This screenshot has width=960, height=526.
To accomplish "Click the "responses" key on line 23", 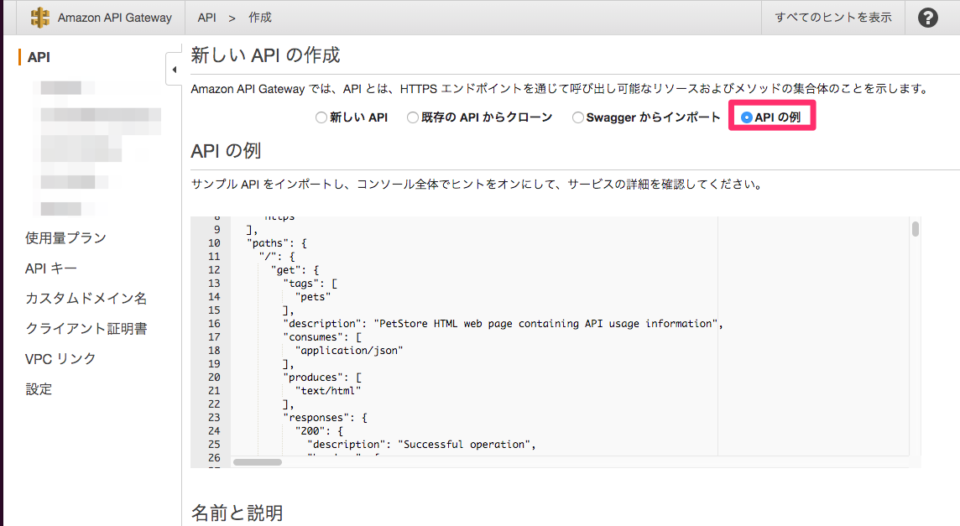I will point(318,418).
